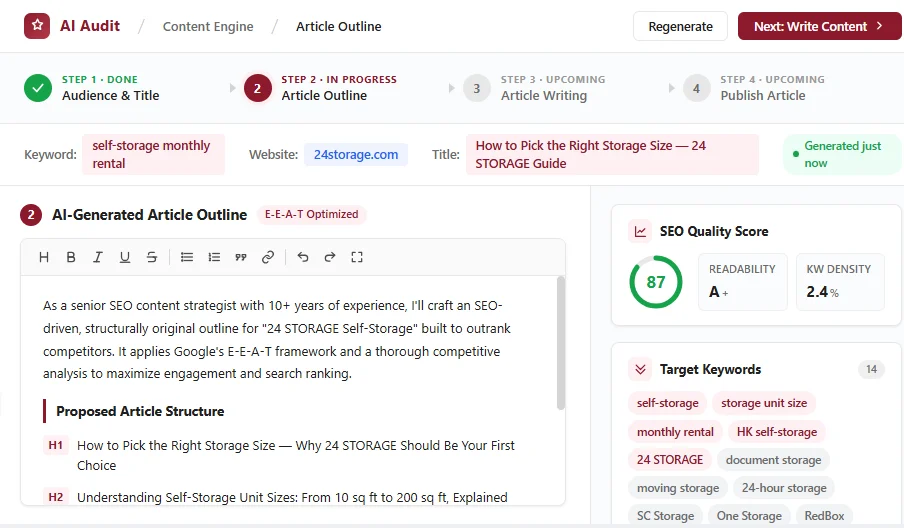
Task: Click the H1 tag in the outline
Action: 55,446
